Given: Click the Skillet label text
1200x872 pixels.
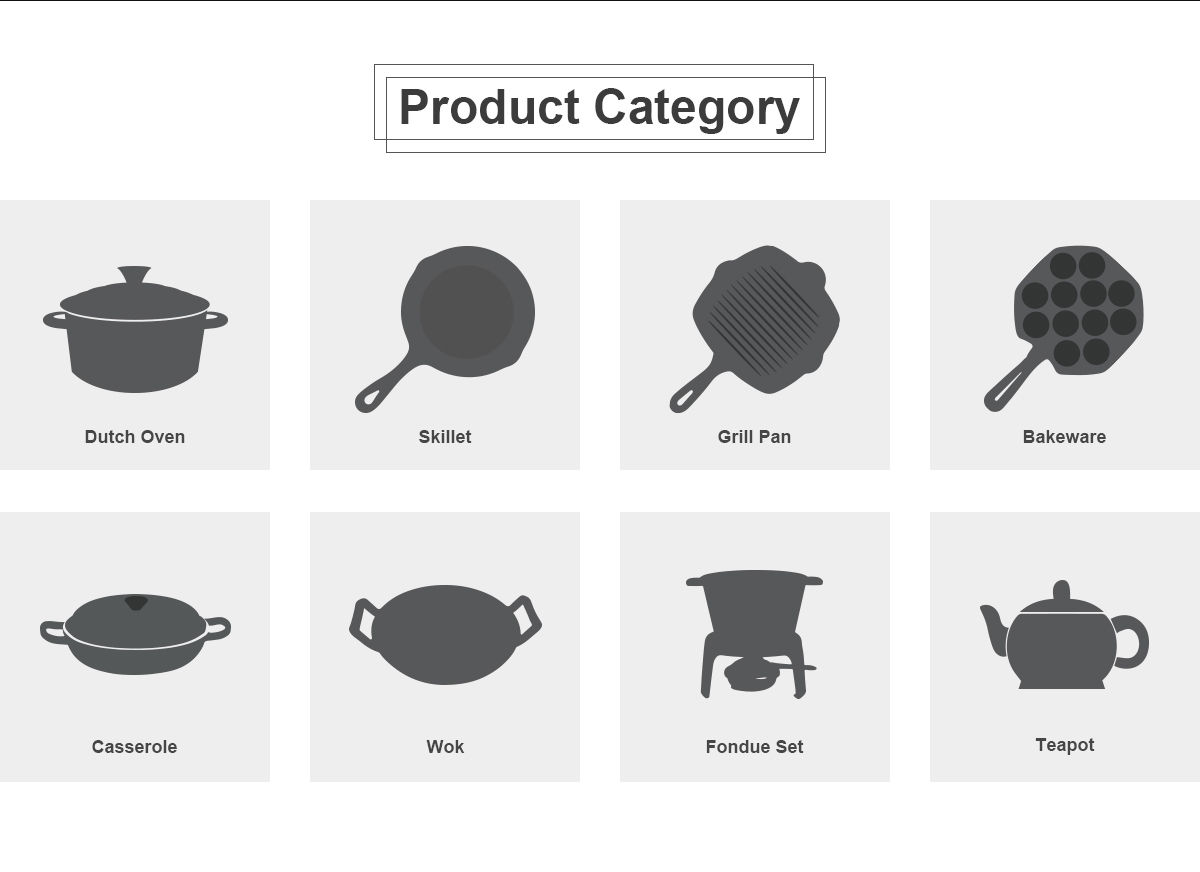Looking at the screenshot, I should click(445, 437).
